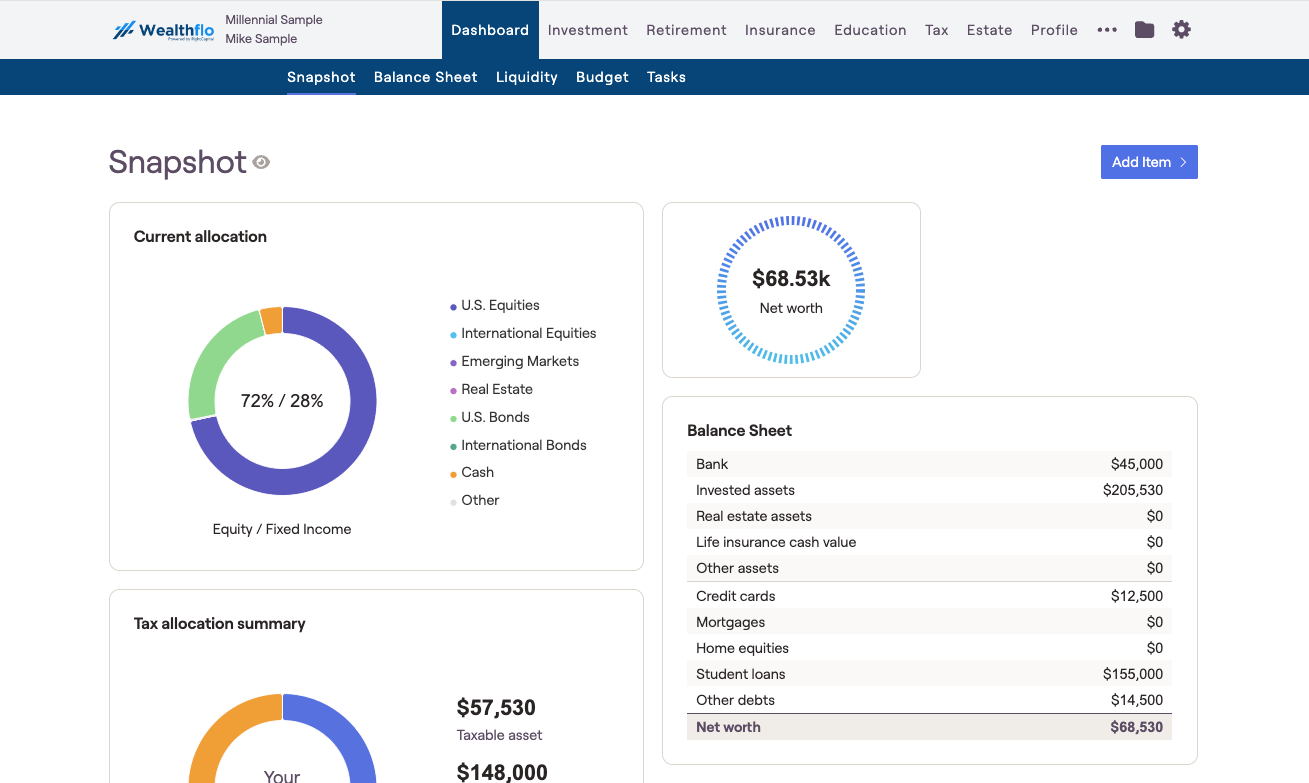
Task: Click the Current allocation heading
Action: coord(200,237)
